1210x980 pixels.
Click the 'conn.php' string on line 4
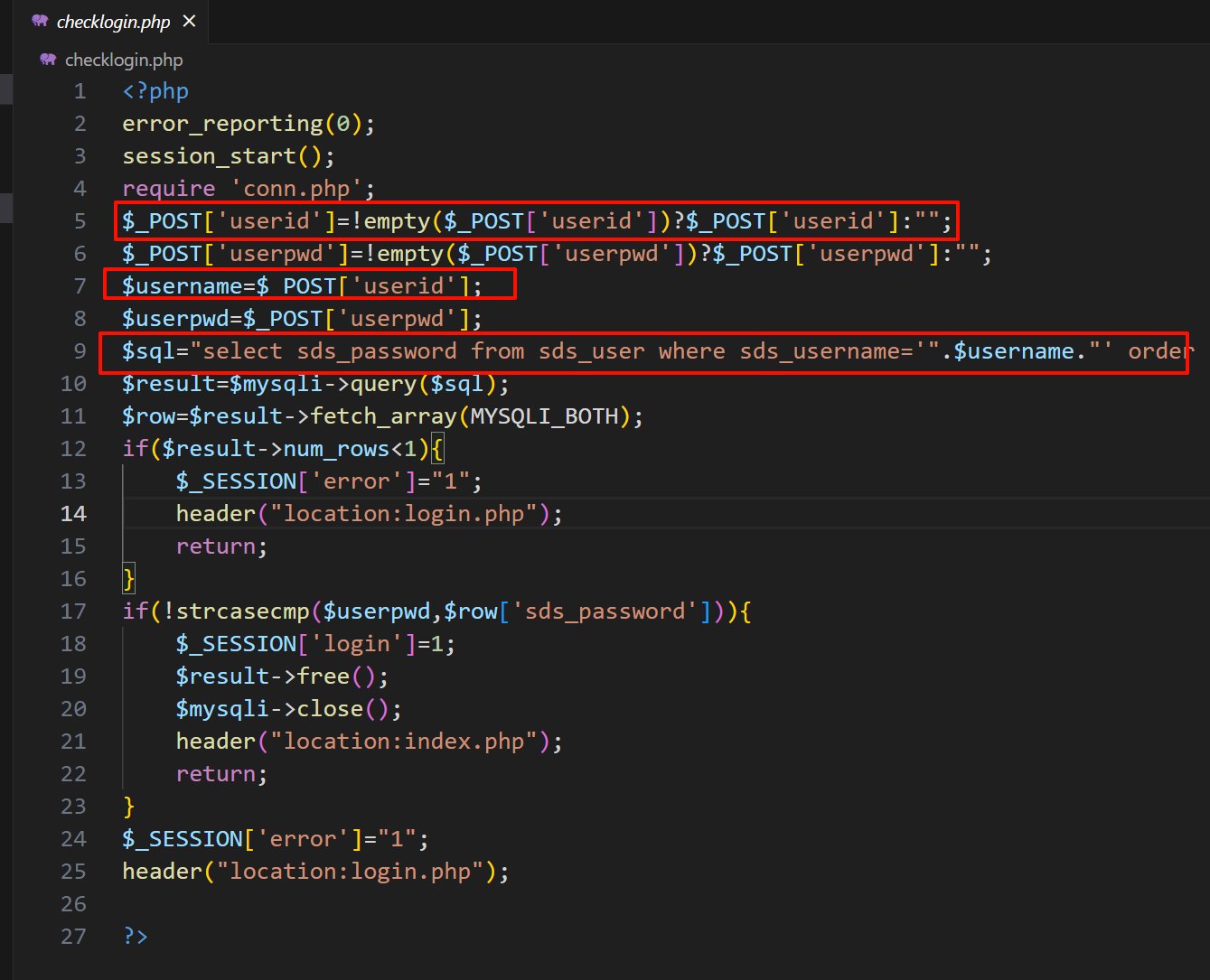tap(295, 189)
